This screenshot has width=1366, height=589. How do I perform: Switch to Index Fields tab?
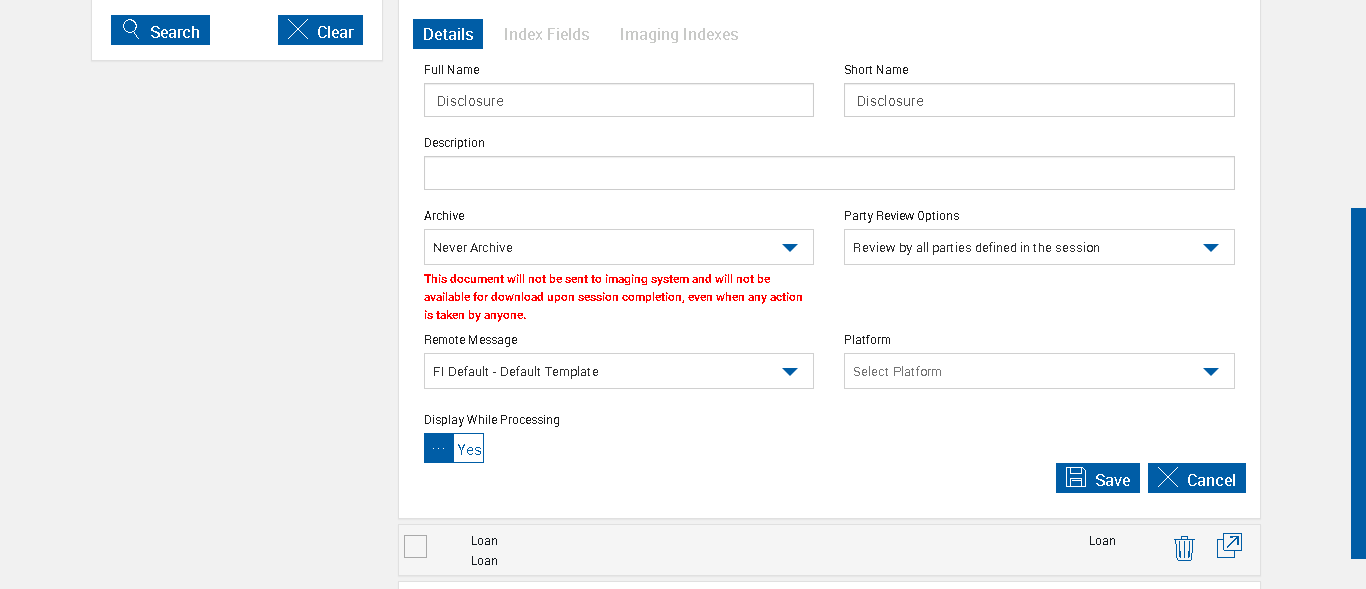(x=546, y=34)
